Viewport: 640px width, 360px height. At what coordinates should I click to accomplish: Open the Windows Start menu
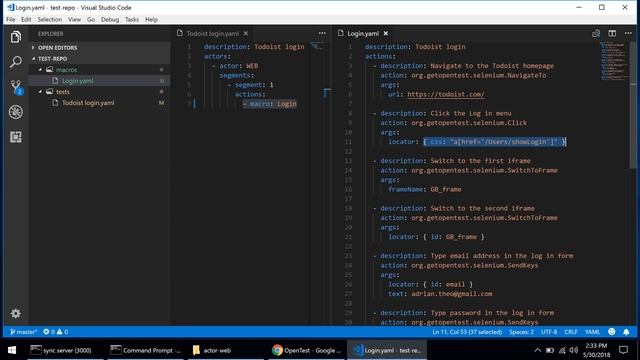point(12,350)
